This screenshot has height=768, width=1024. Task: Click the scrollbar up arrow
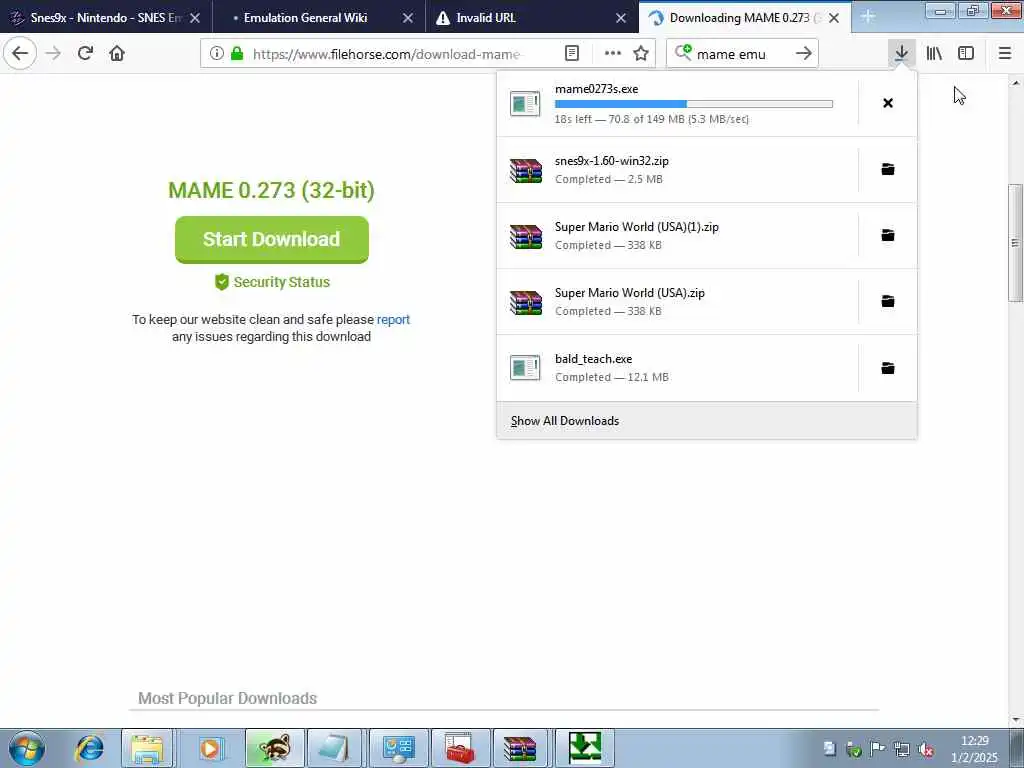pyautogui.click(x=1016, y=82)
